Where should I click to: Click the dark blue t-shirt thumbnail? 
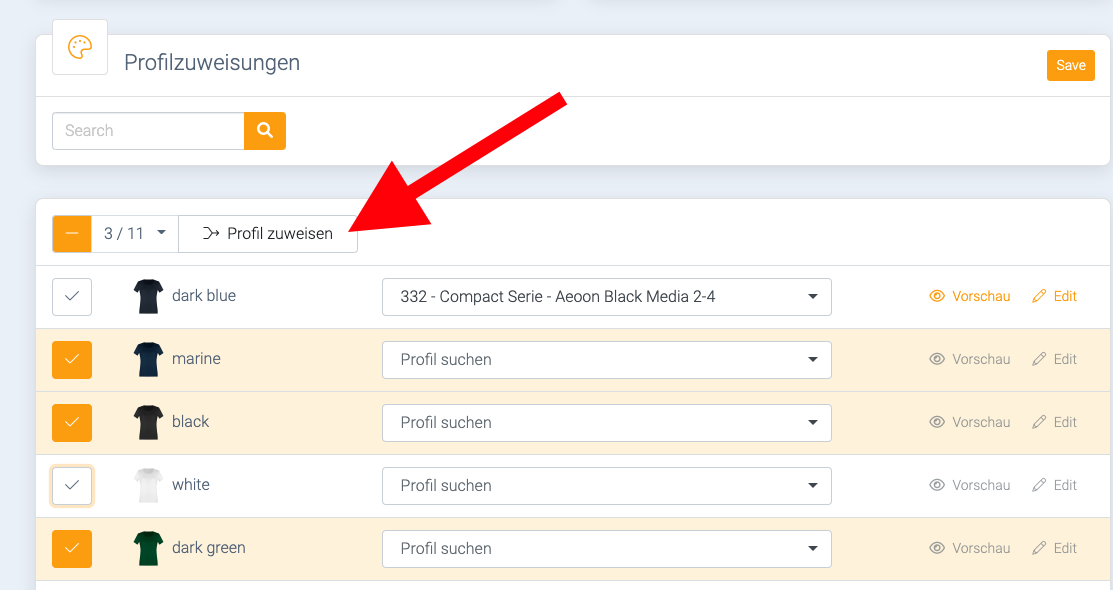pos(148,296)
